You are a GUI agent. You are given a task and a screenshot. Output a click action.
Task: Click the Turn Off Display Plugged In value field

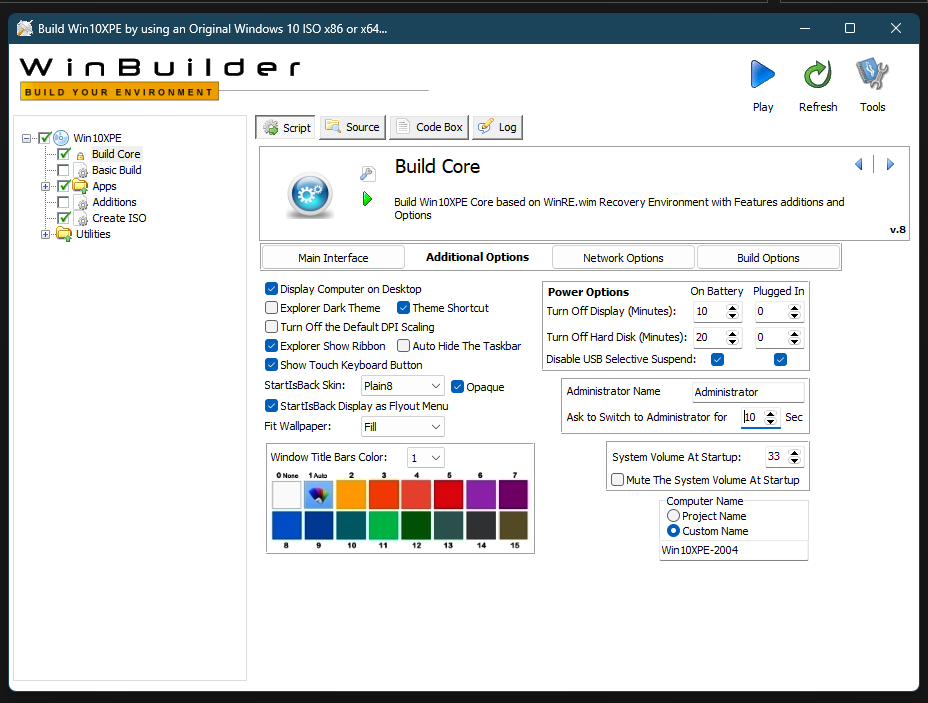771,311
